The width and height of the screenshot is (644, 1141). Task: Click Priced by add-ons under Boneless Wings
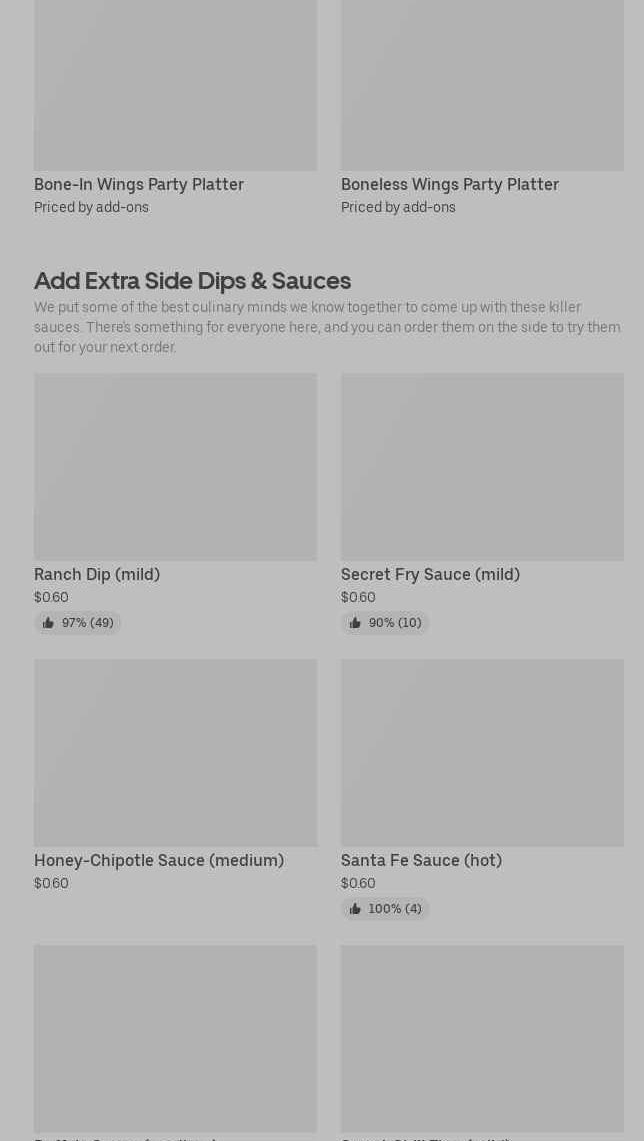pos(398,208)
